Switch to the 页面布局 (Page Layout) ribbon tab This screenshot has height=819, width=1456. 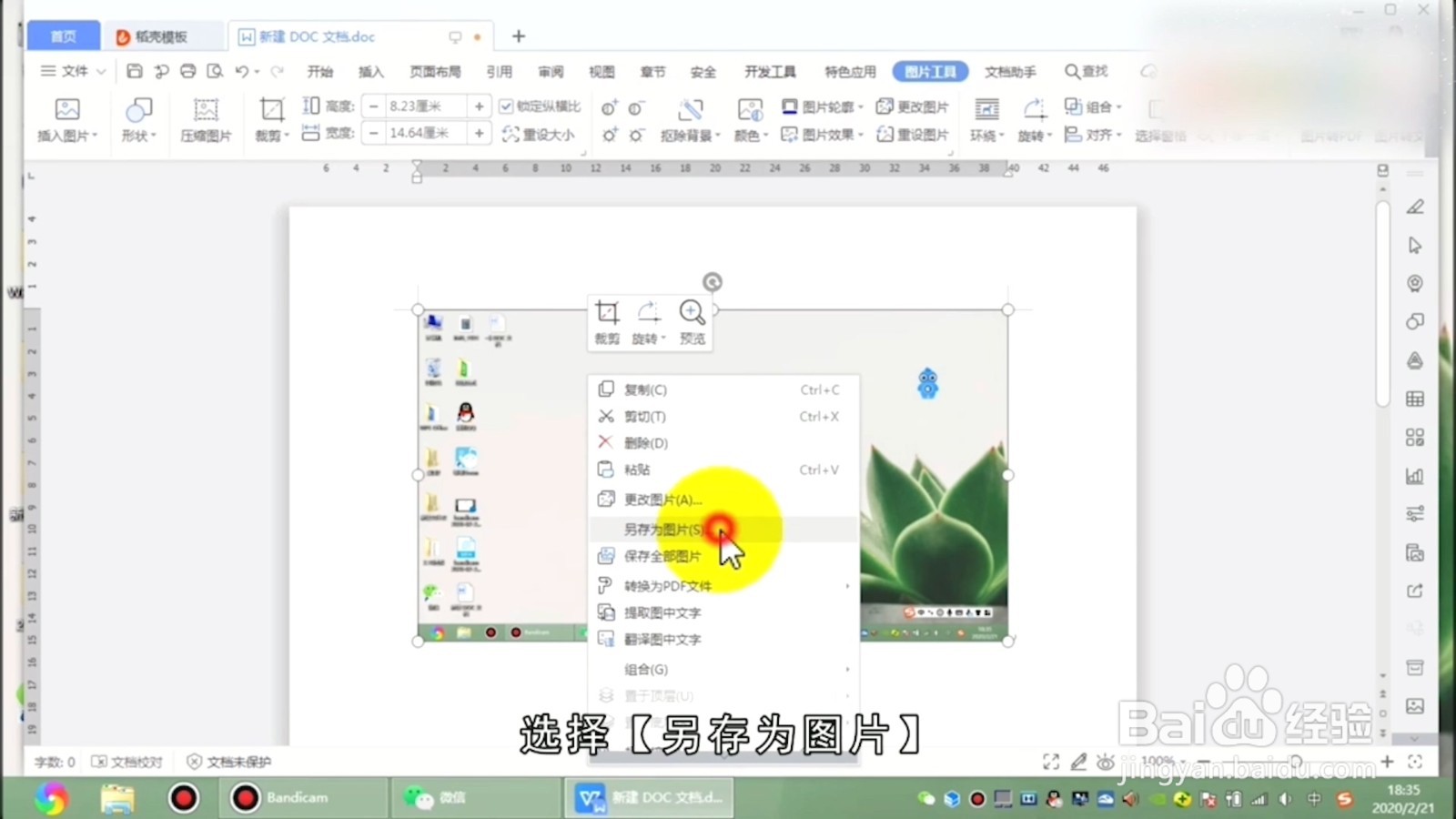pyautogui.click(x=435, y=71)
